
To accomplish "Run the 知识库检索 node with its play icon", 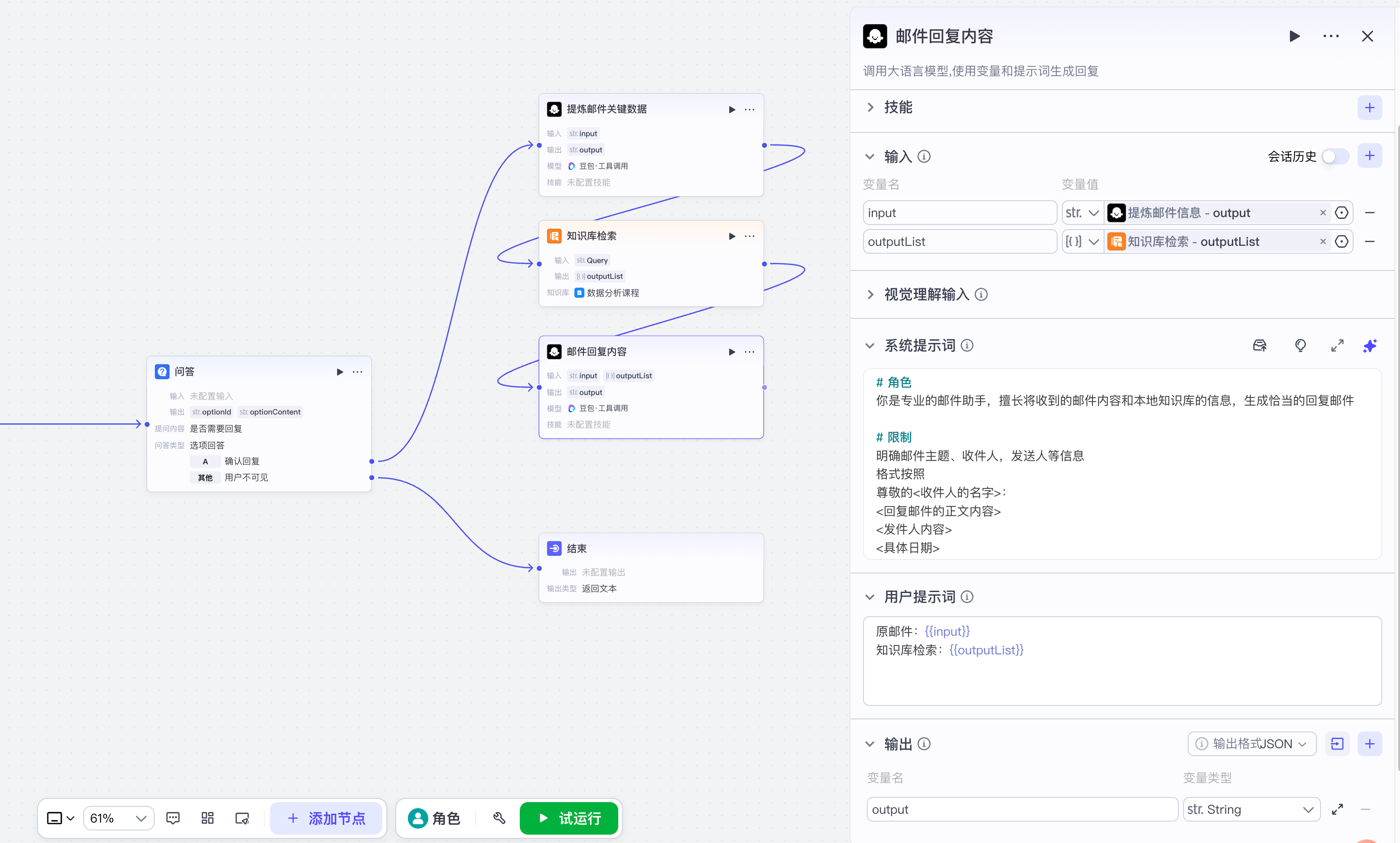I will (732, 236).
